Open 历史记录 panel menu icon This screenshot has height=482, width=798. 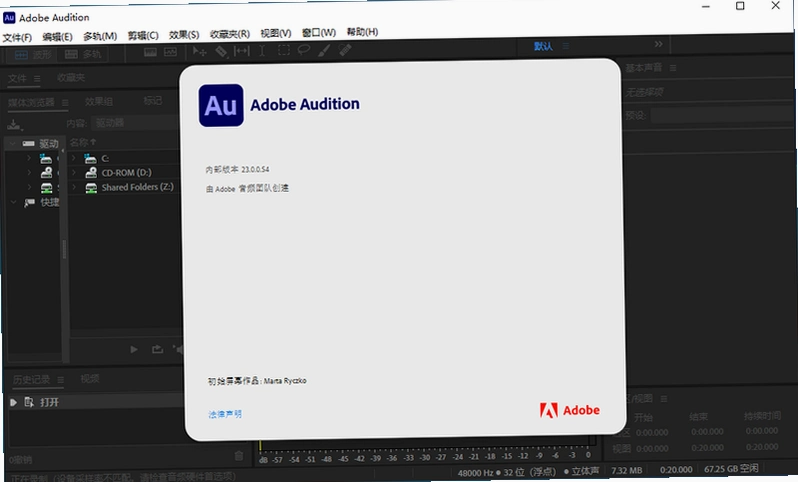click(x=61, y=380)
